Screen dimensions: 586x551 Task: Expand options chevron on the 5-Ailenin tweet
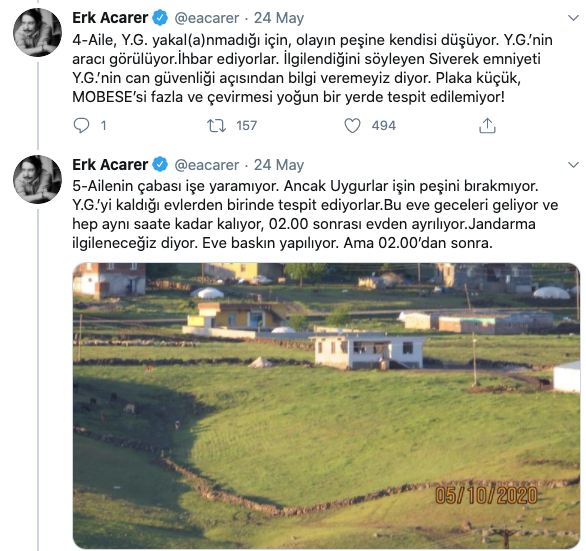(573, 164)
